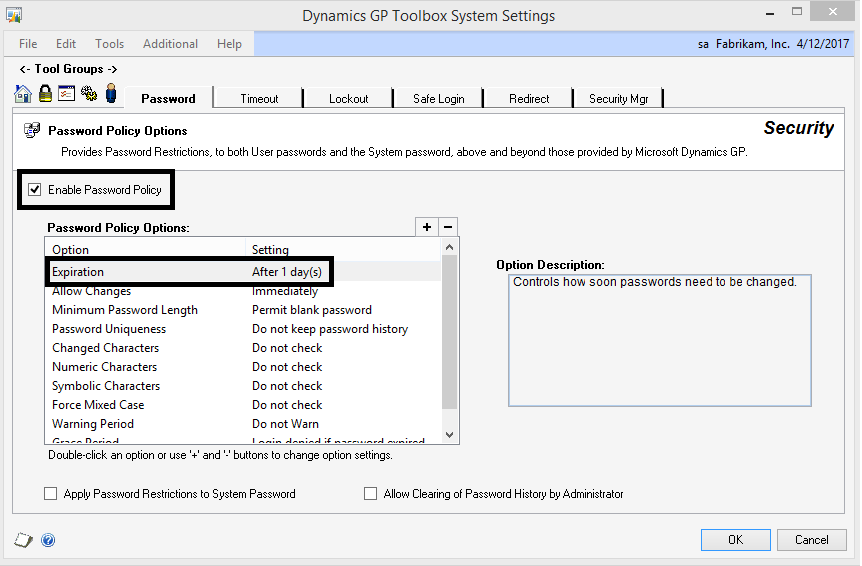Click the Dynamics GP app icon in title bar
The width and height of the screenshot is (862, 566).
point(14,15)
